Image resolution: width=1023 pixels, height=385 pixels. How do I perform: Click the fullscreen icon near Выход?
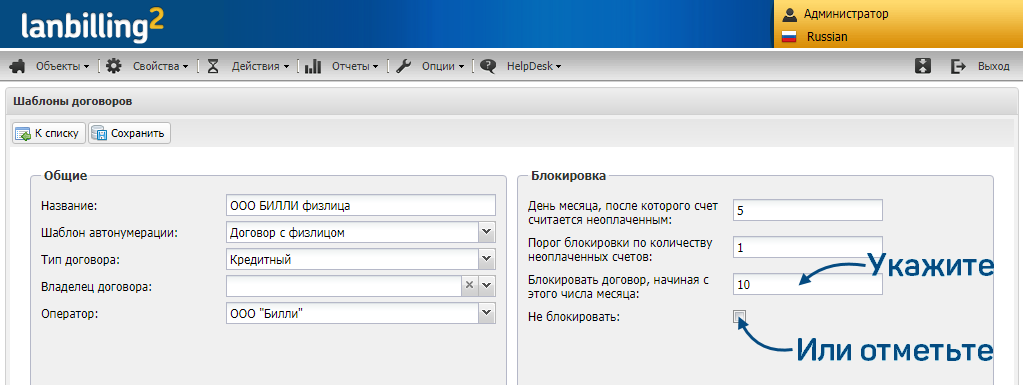pyautogui.click(x=923, y=66)
